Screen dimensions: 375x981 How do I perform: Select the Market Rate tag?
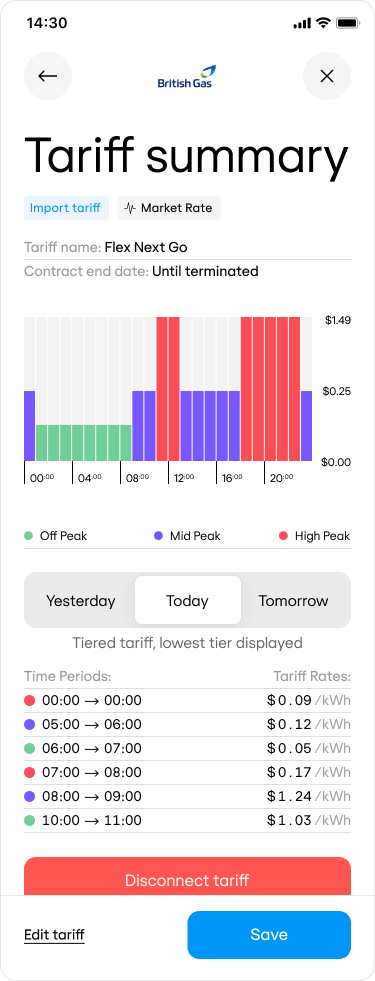click(x=169, y=208)
